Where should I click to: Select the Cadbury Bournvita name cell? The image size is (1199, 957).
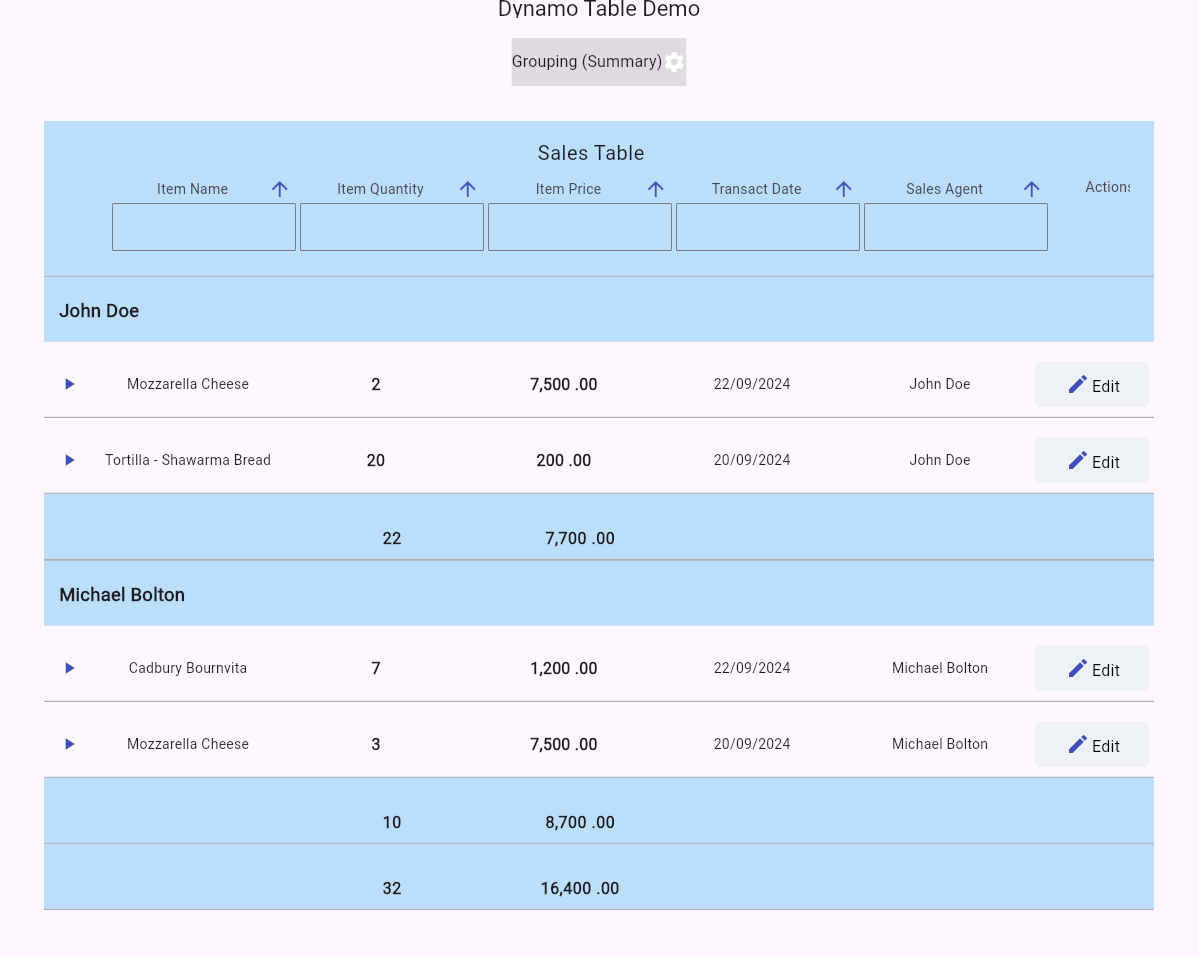pos(188,668)
